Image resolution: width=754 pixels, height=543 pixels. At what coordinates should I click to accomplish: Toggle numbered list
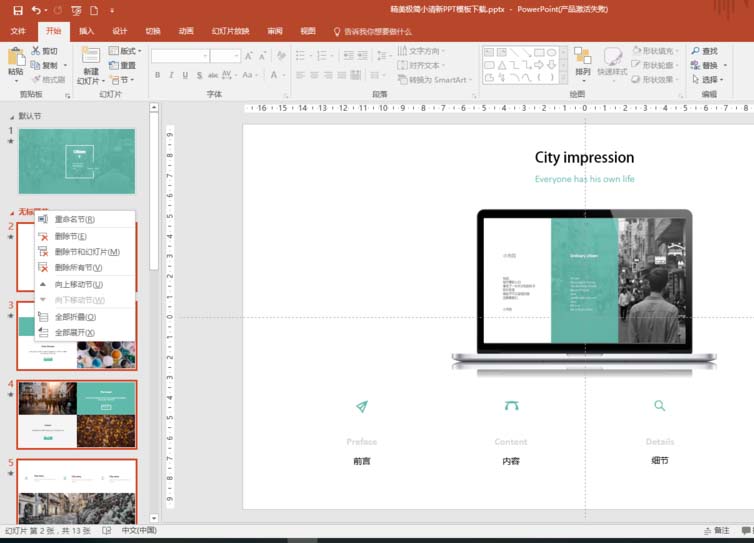pyautogui.click(x=322, y=56)
